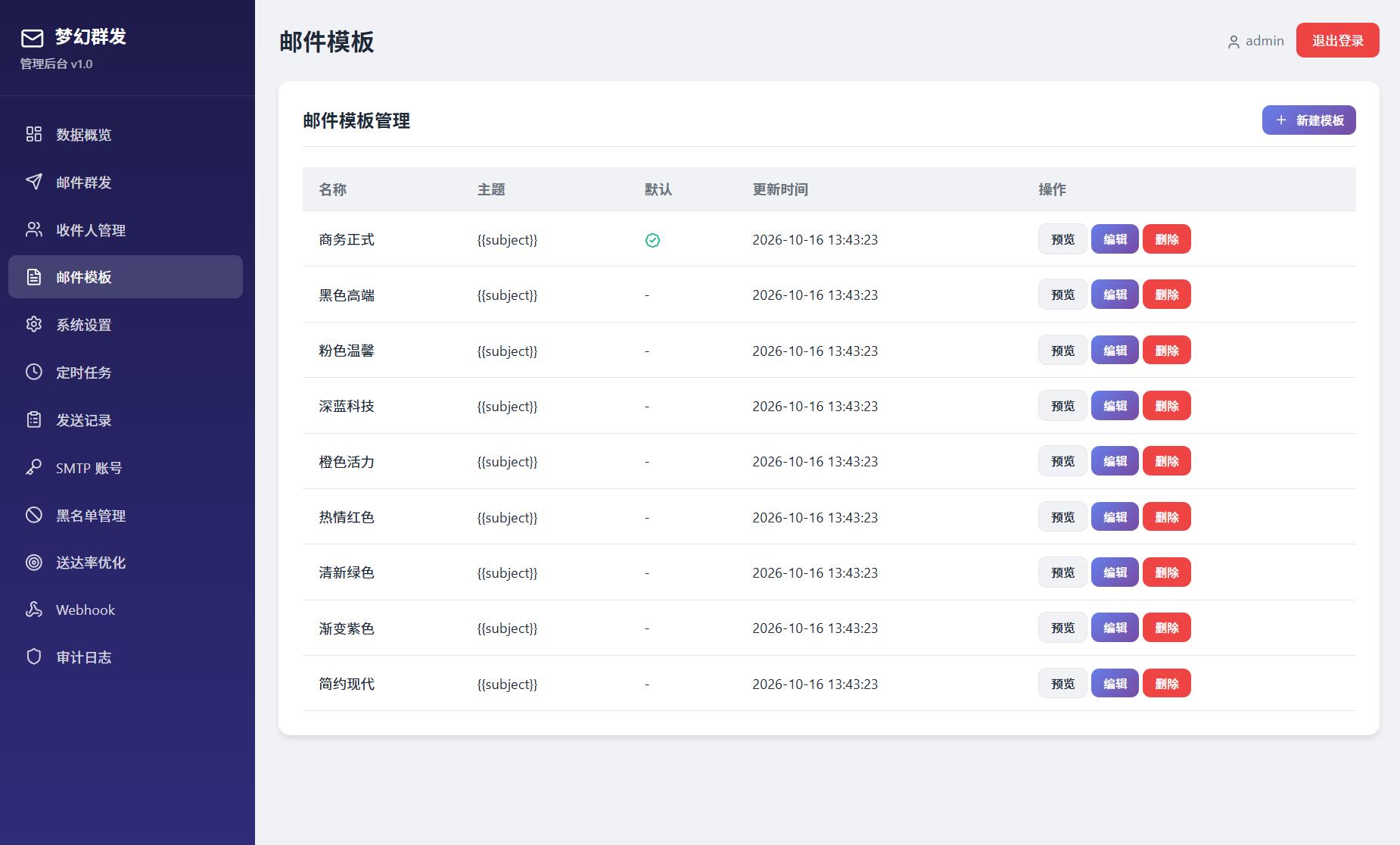Delete the 热情红色 template

(1166, 517)
